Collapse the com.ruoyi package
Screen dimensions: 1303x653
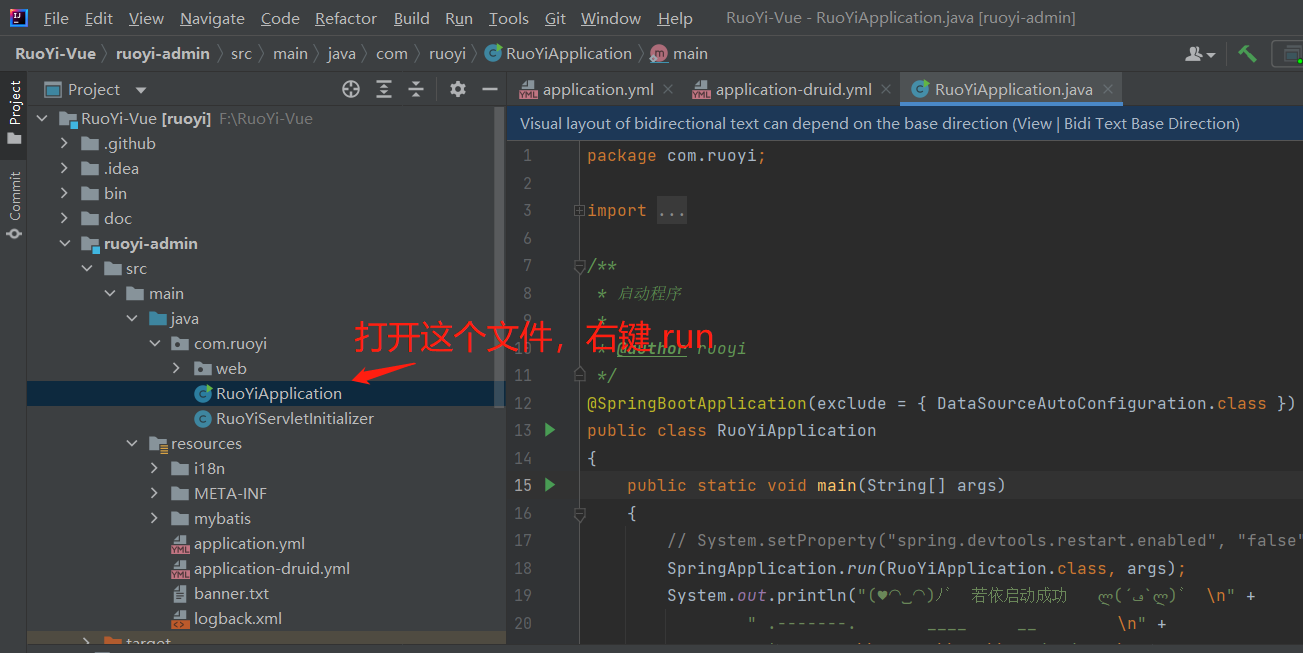pyautogui.click(x=155, y=343)
